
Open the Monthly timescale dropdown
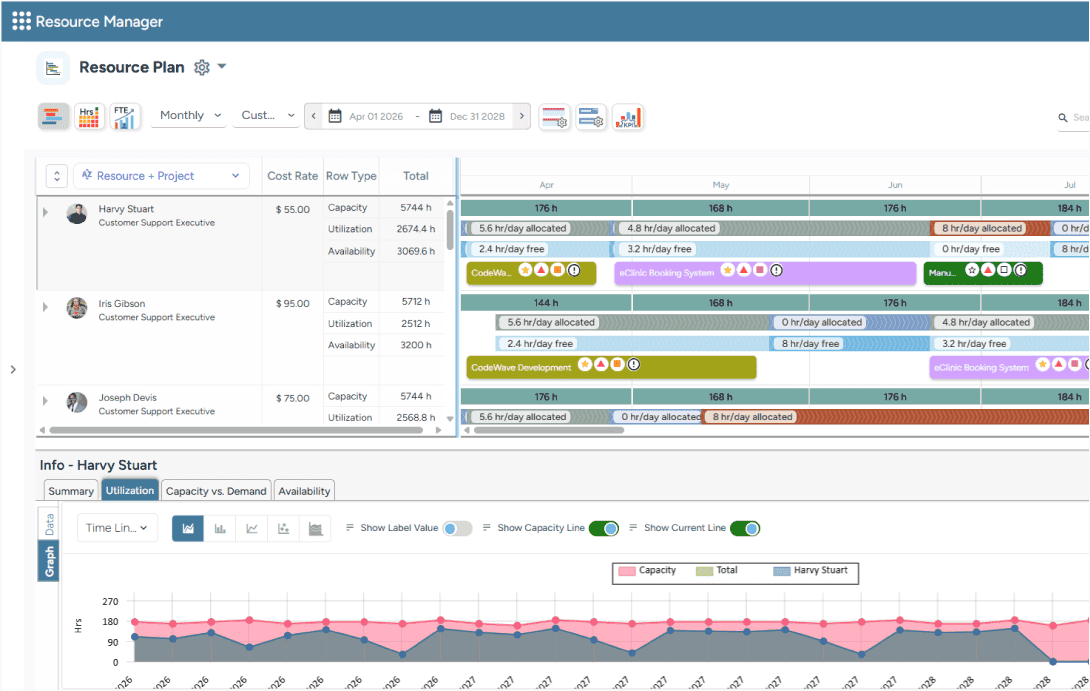point(190,115)
